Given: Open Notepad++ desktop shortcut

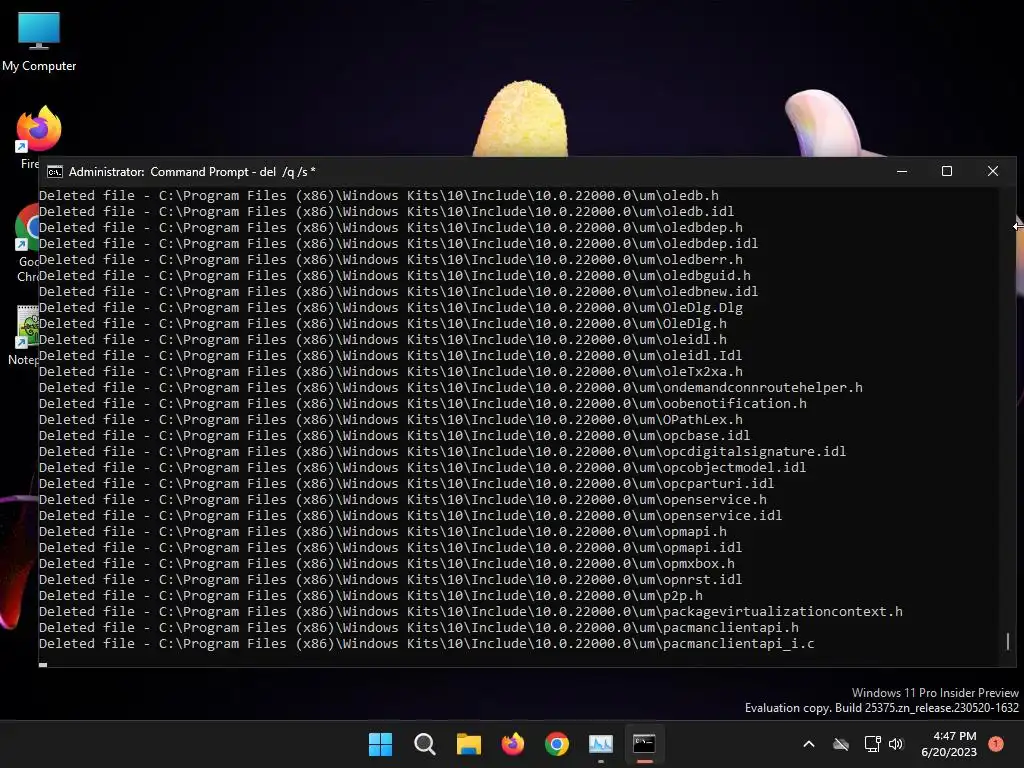Looking at the screenshot, I should [x=26, y=334].
